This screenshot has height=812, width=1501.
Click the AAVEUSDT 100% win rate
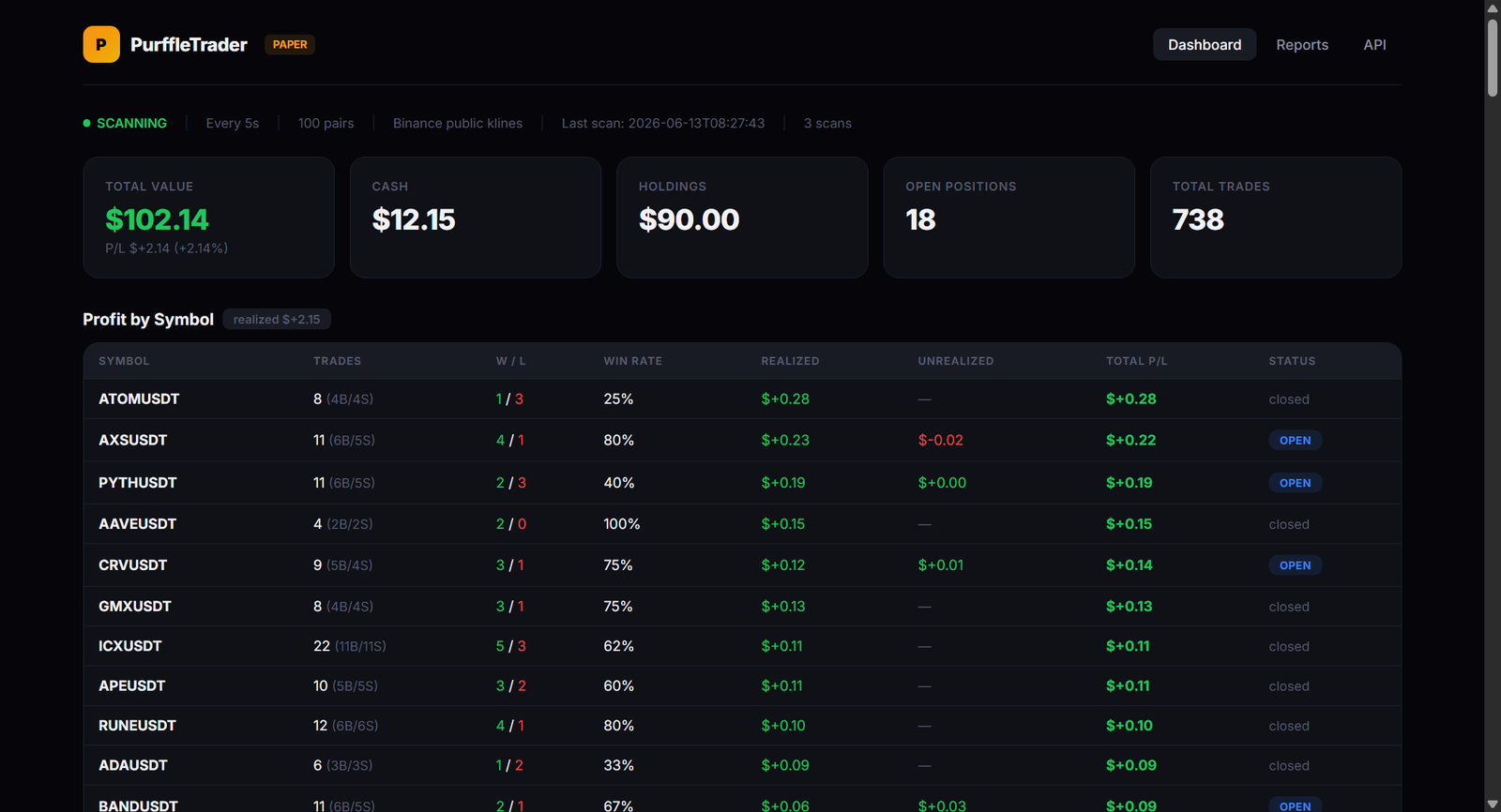coord(621,524)
